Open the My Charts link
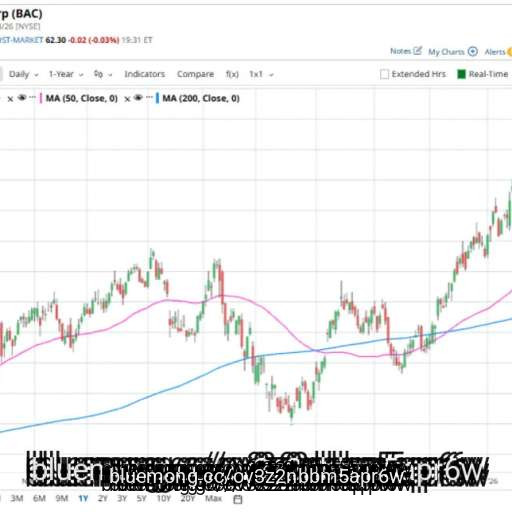 (446, 52)
